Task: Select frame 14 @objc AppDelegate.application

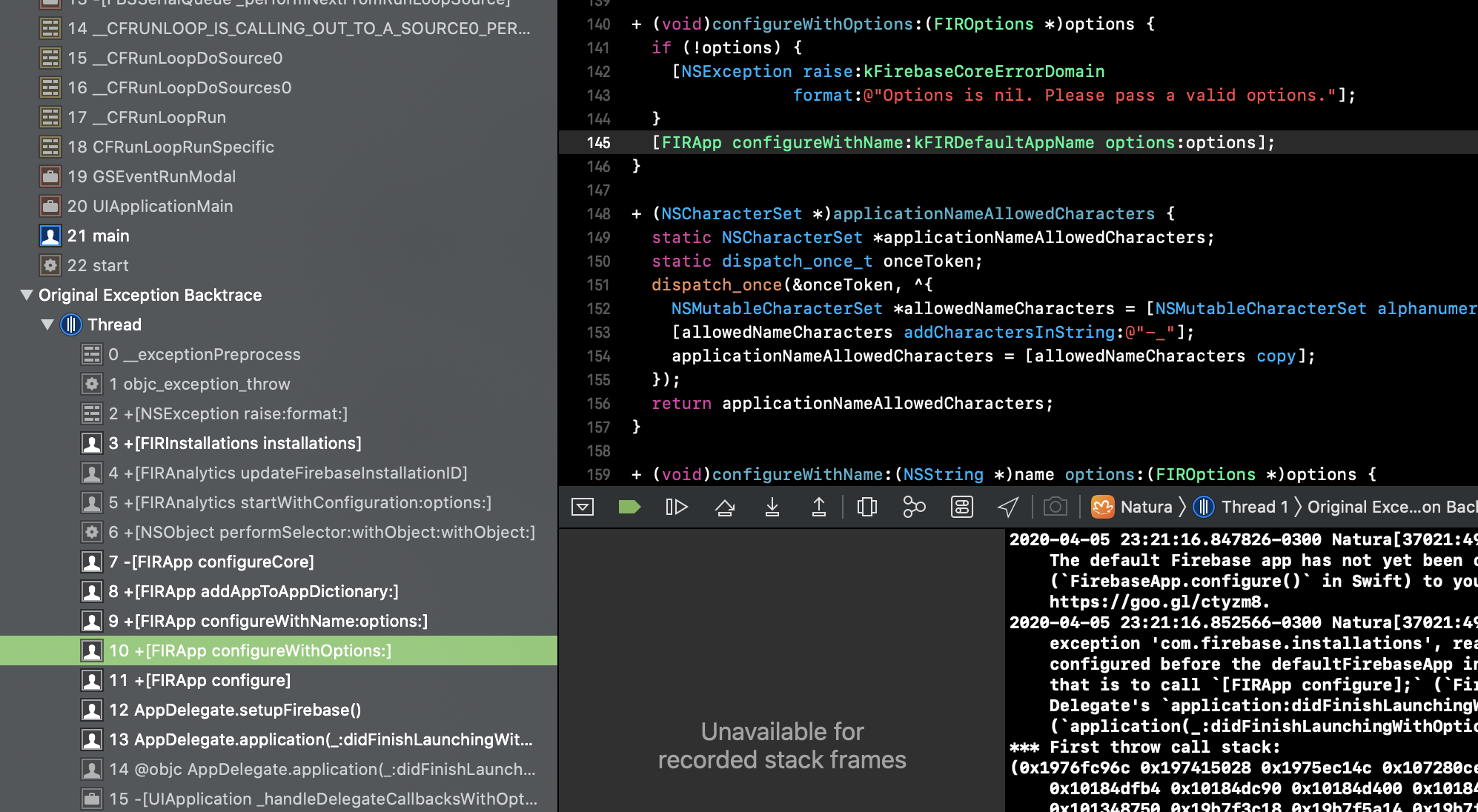Action: [x=279, y=769]
